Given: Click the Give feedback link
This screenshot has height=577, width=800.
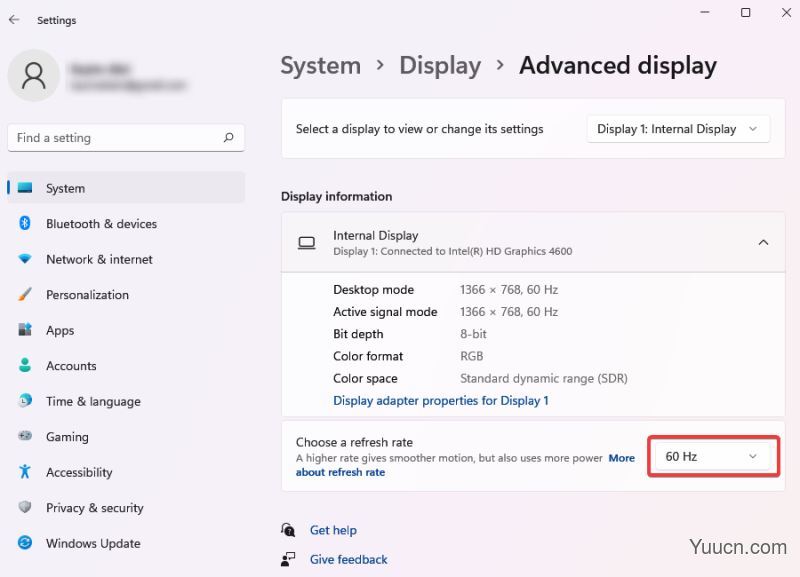Looking at the screenshot, I should pyautogui.click(x=348, y=559).
